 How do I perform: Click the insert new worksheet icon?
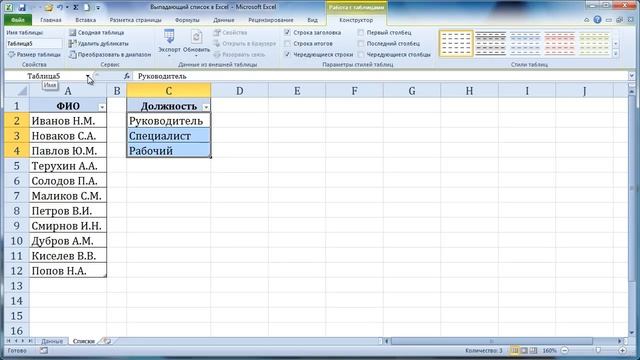[x=107, y=341]
